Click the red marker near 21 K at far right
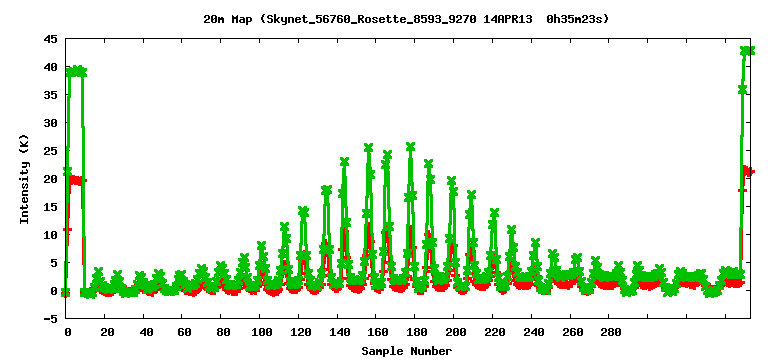Viewport: 768px width, 360px height. point(749,171)
